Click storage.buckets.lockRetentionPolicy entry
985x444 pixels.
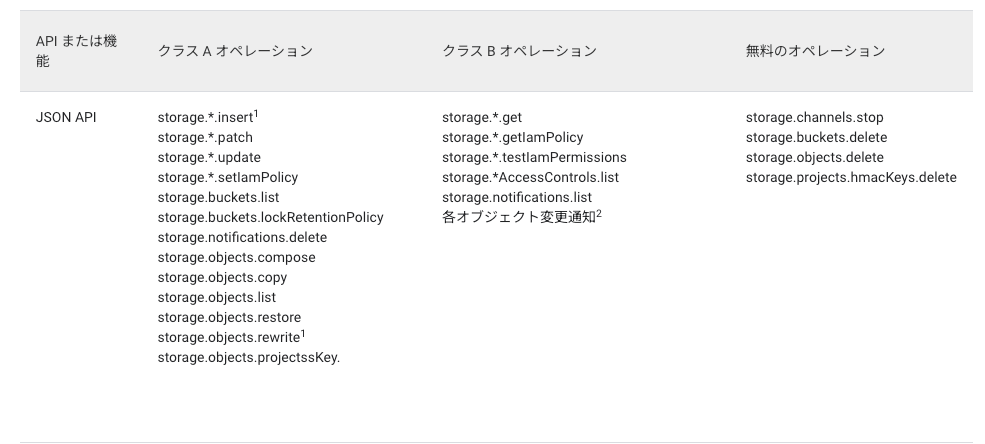[x=270, y=217]
